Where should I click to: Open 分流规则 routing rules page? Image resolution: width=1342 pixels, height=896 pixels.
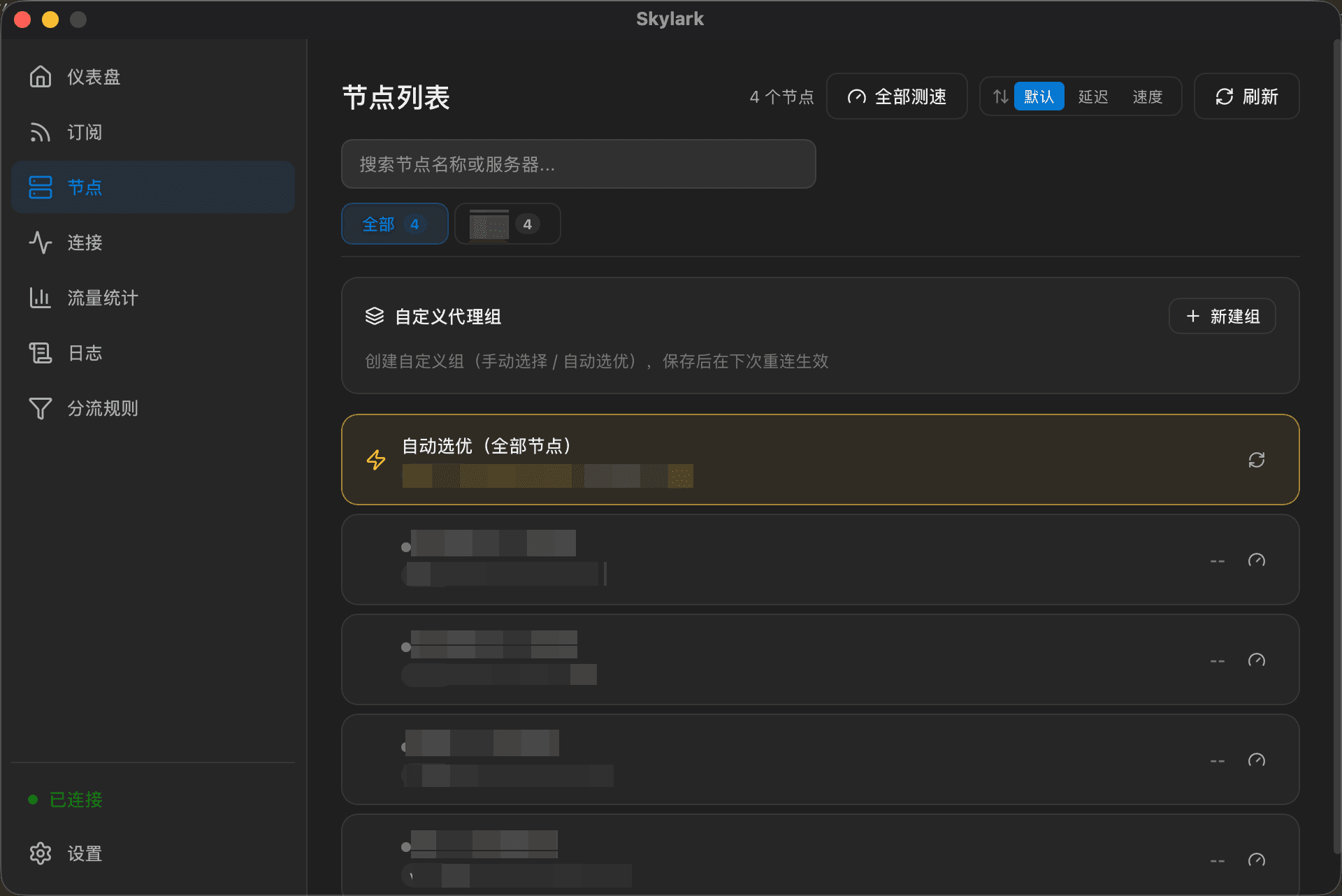point(152,408)
